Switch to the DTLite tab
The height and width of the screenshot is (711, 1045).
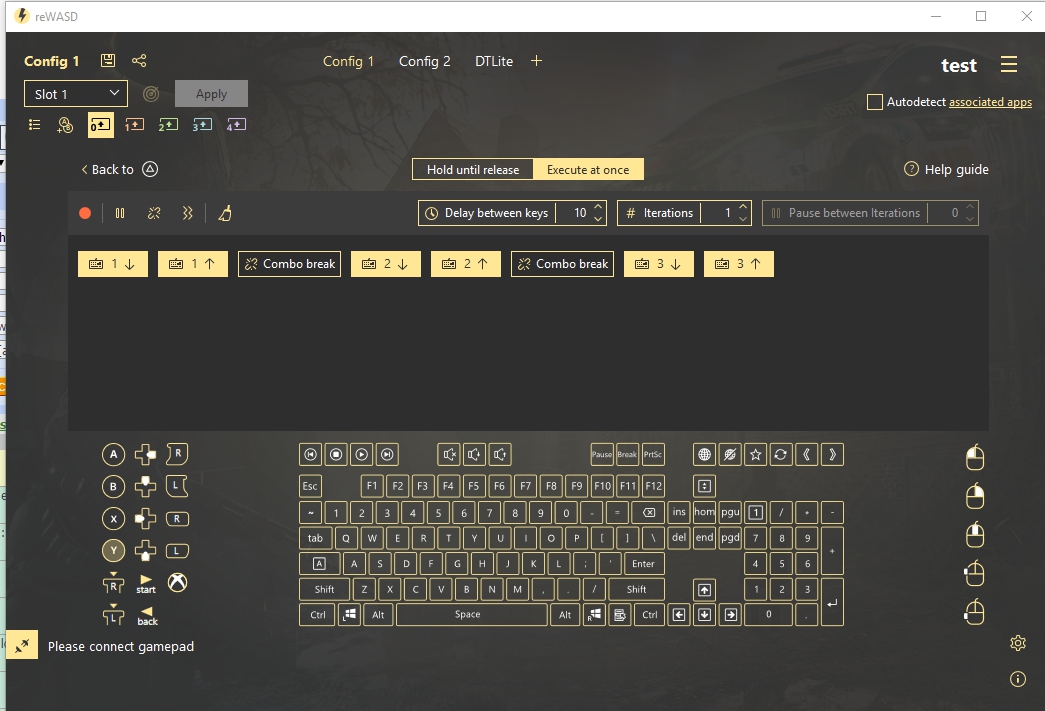(x=494, y=61)
